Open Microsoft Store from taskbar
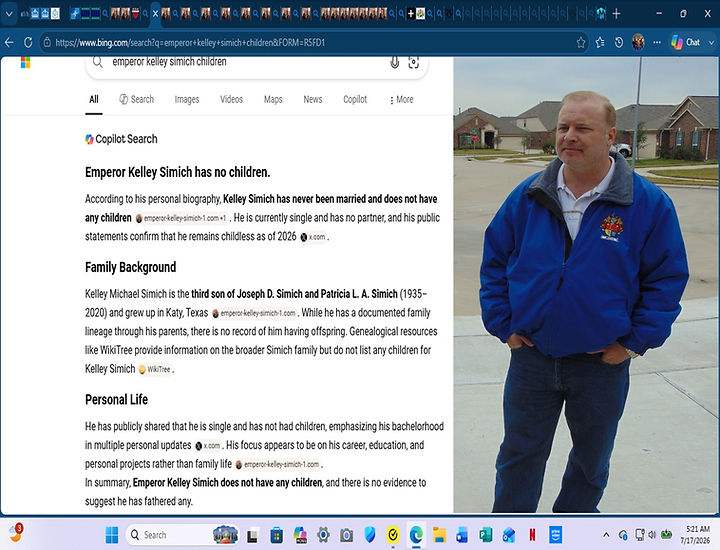This screenshot has width=720, height=550. click(x=276, y=535)
